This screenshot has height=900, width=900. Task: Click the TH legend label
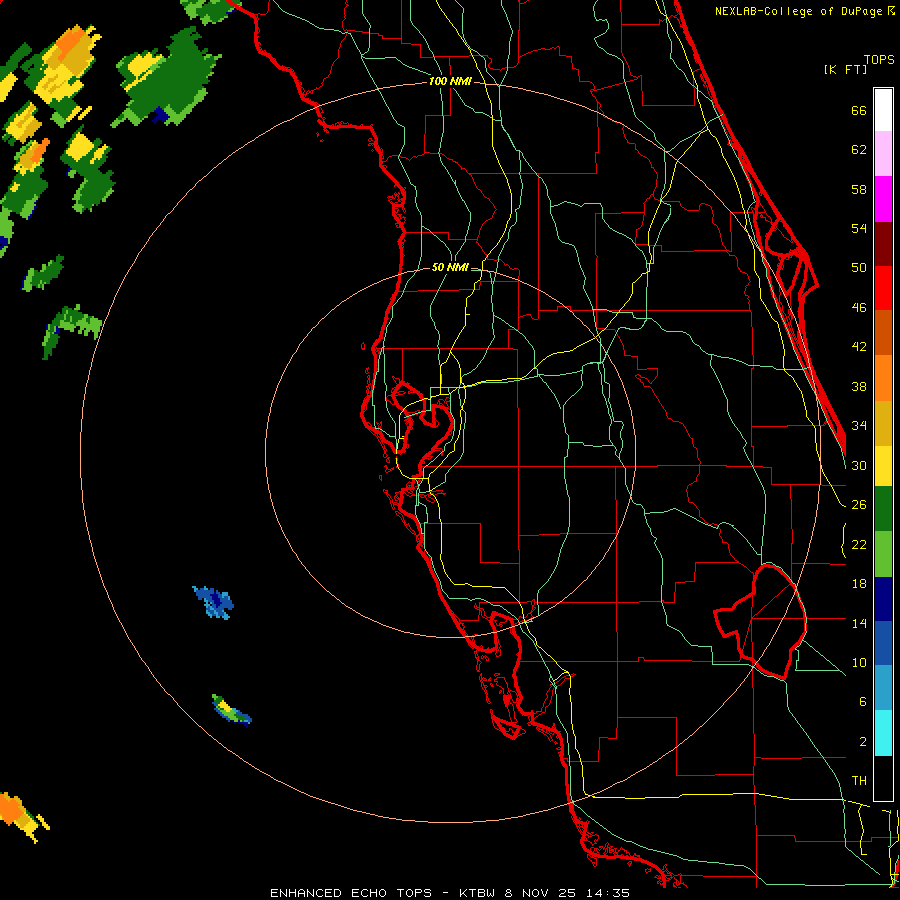click(859, 781)
